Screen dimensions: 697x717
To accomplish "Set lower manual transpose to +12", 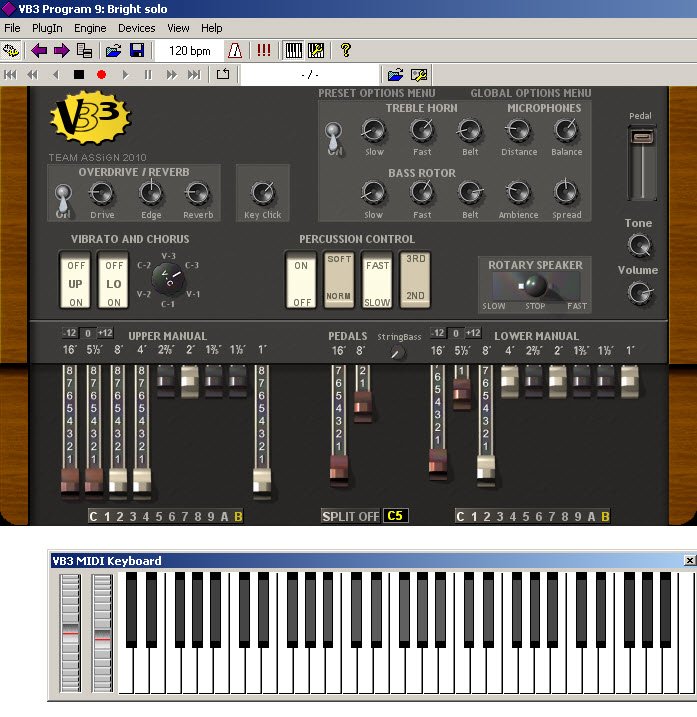I will pyautogui.click(x=473, y=333).
